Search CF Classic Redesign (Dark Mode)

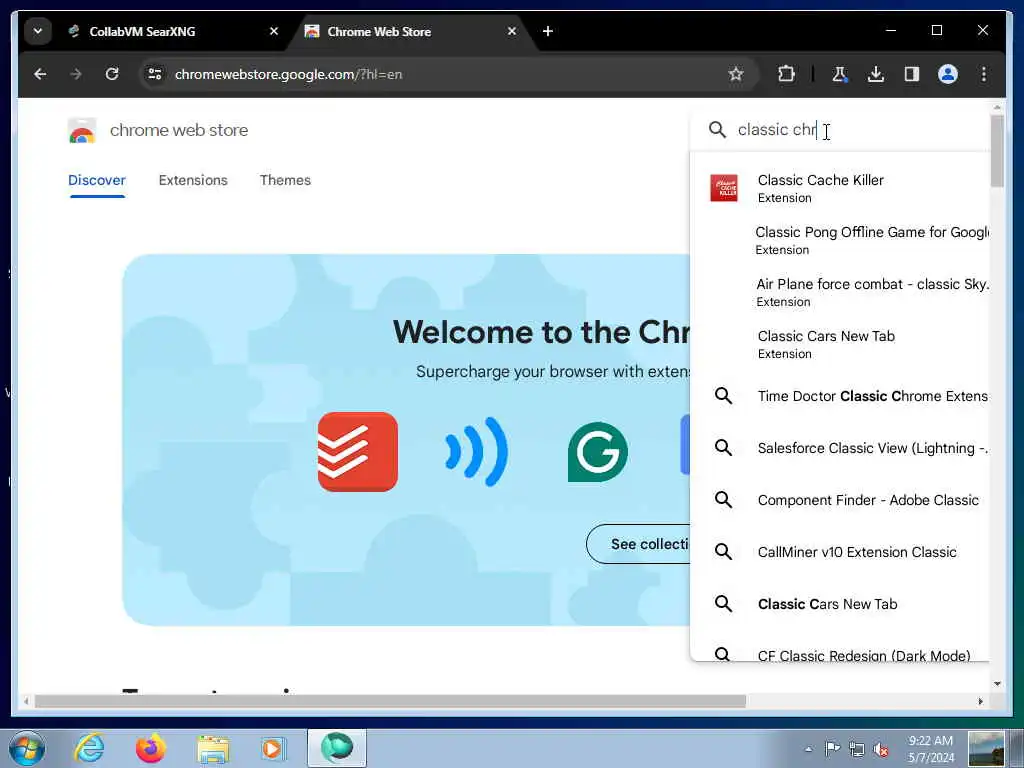tap(840, 653)
